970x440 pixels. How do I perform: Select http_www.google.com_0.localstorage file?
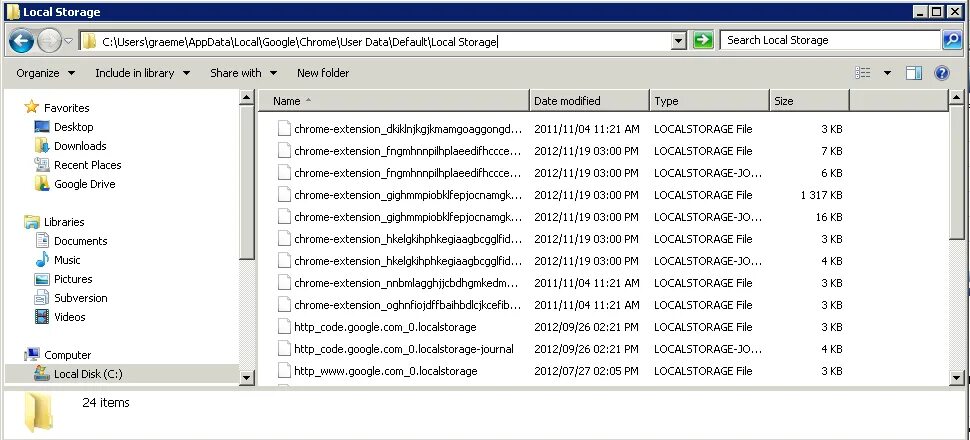(x=386, y=371)
